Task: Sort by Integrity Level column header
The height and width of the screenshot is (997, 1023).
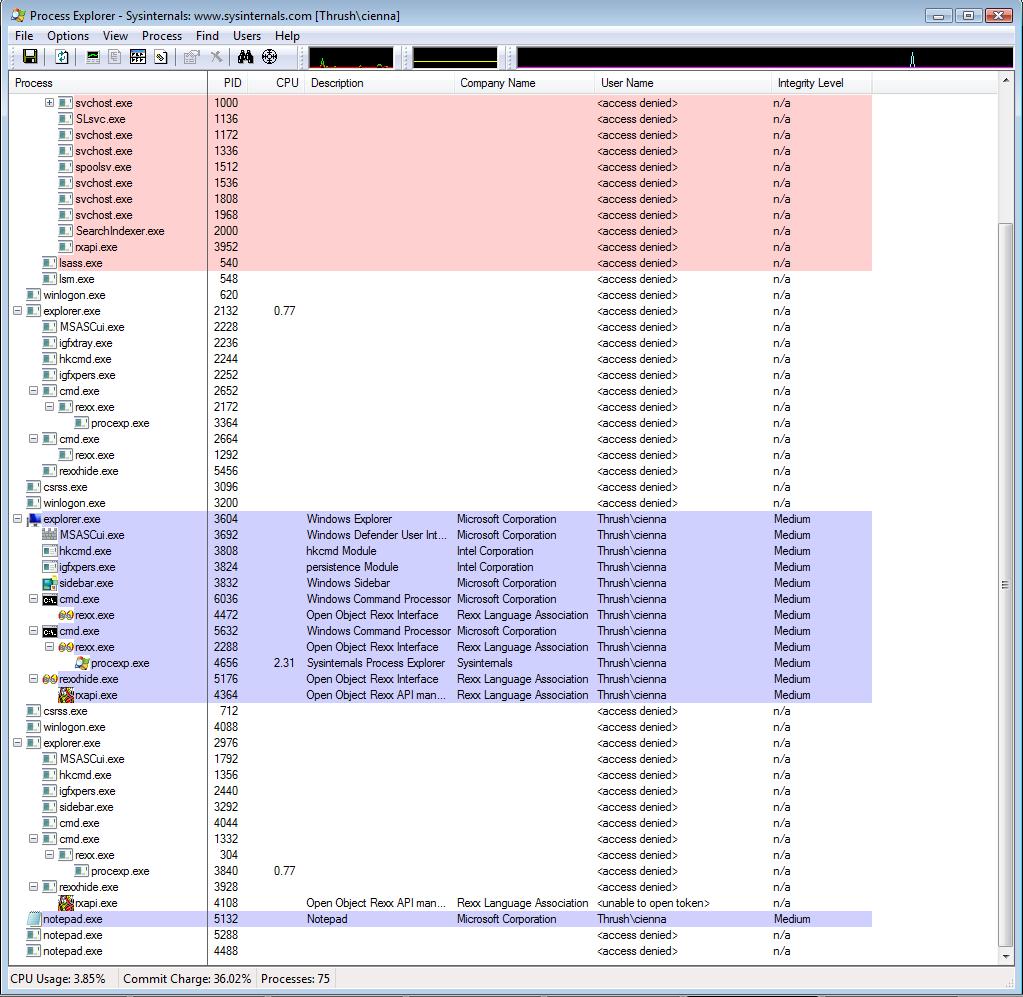Action: 821,83
